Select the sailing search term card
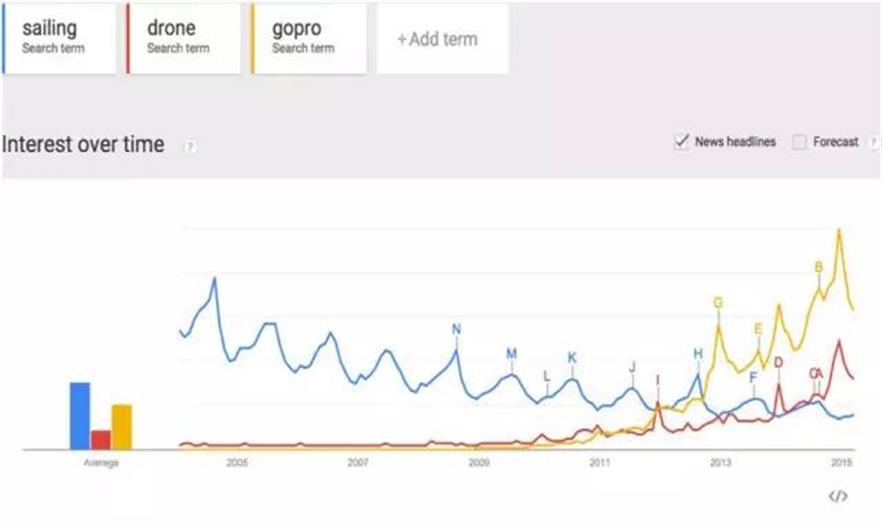This screenshot has height=526, width=882. pyautogui.click(x=60, y=38)
